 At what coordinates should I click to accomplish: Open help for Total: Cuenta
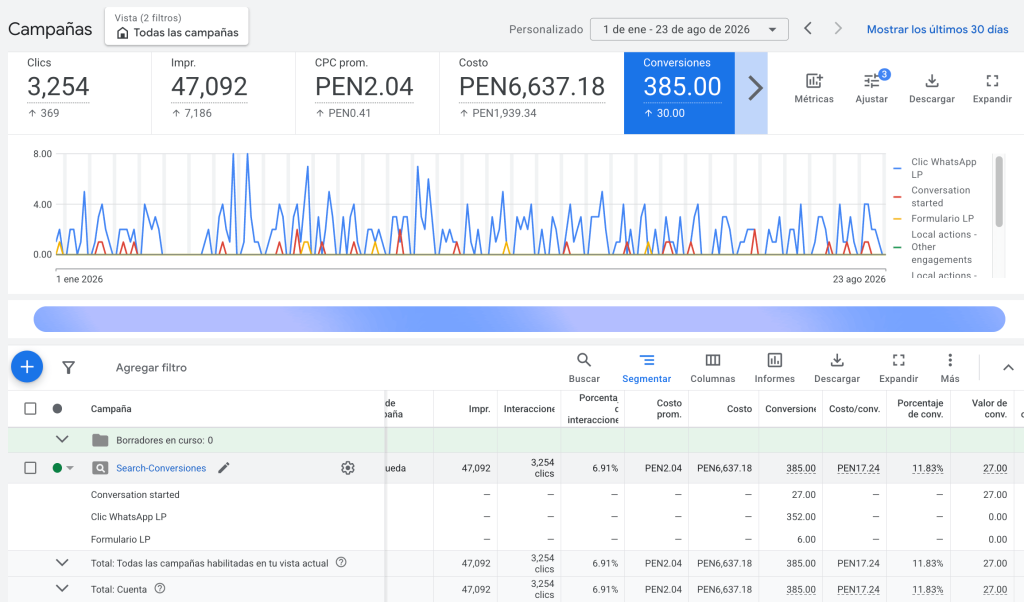160,588
